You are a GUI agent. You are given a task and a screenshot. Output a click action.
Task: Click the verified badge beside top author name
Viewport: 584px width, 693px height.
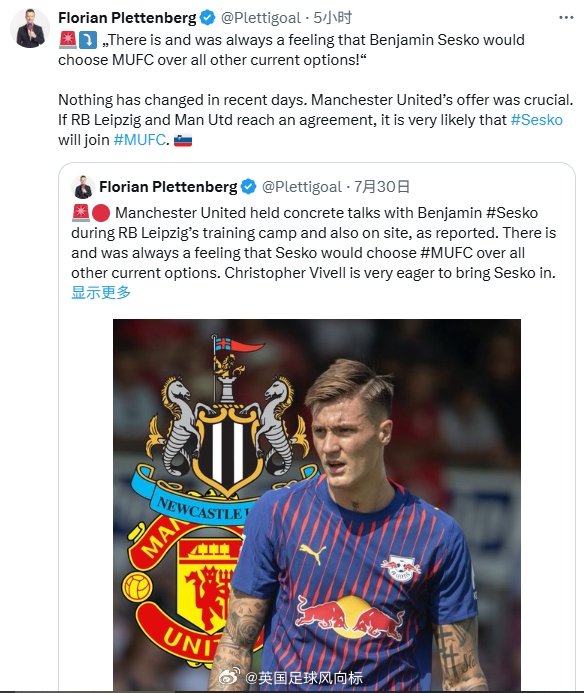coord(208,18)
